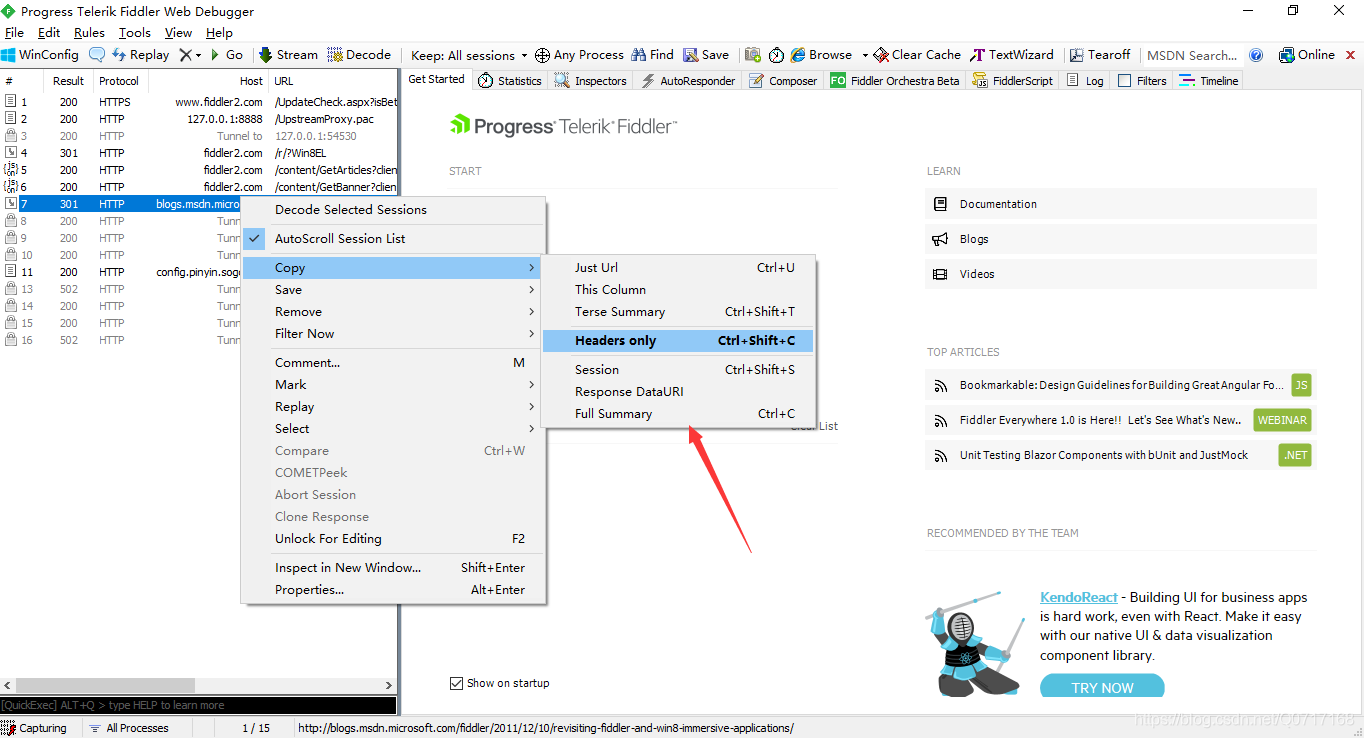Click the Save toolbar button
The width and height of the screenshot is (1364, 738).
pos(706,55)
